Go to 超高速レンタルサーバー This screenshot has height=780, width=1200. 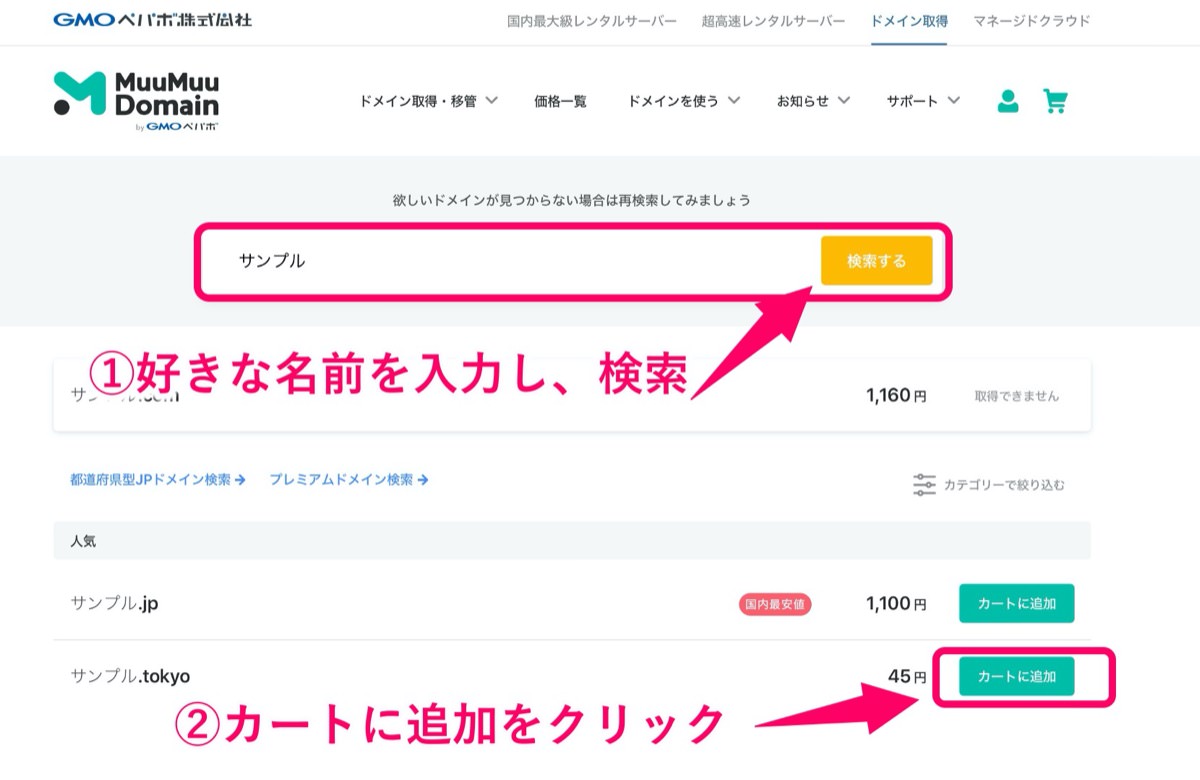coord(773,21)
